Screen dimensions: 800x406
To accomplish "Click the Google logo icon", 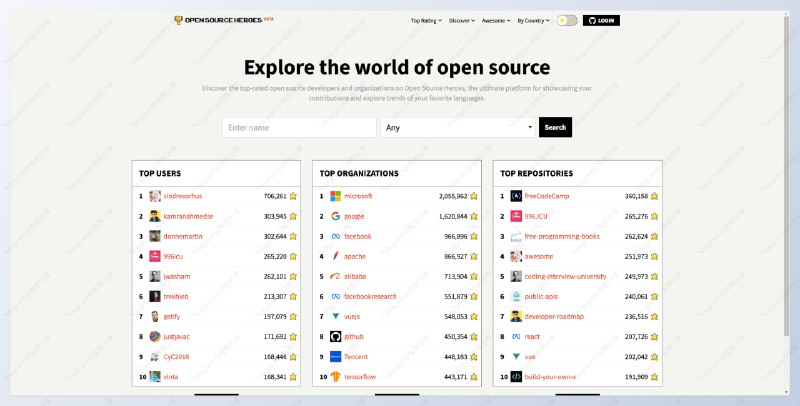I will 336,216.
